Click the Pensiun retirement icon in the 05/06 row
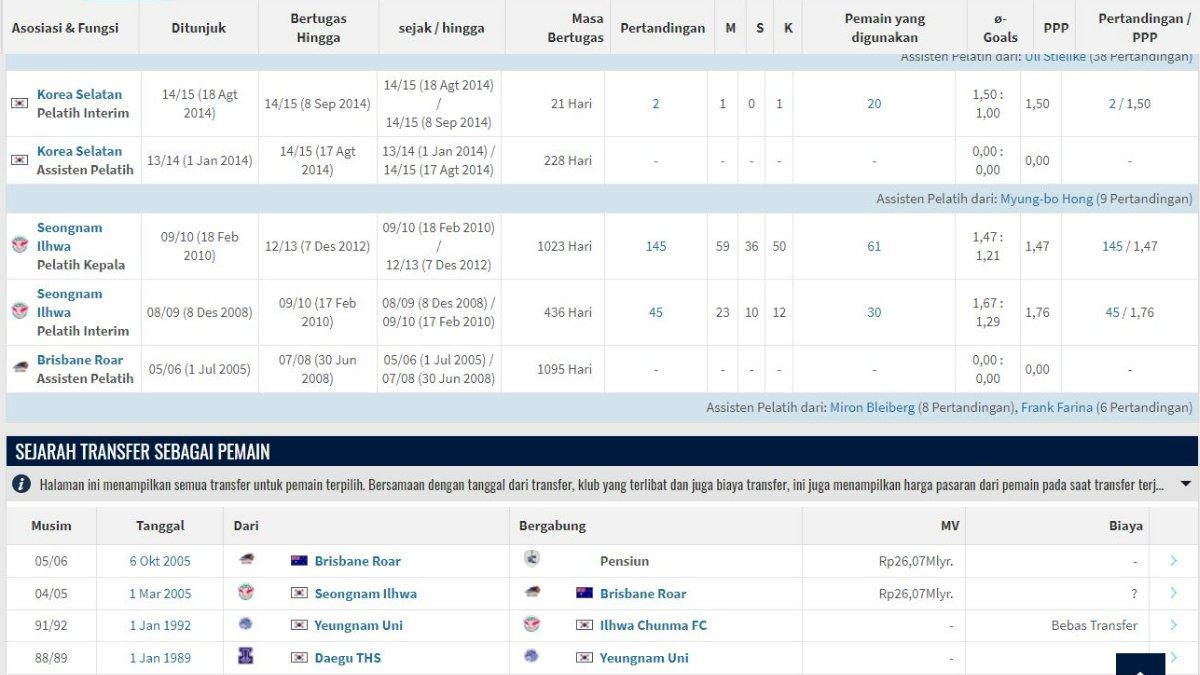Screen dimensions: 1200x675 coord(531,560)
